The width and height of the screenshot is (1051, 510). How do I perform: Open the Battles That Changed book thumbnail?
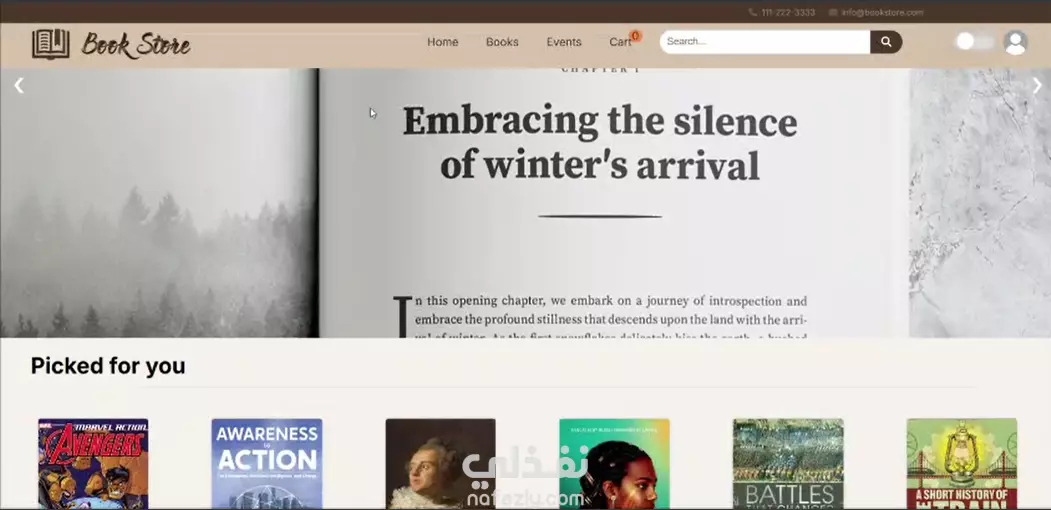[x=788, y=464]
